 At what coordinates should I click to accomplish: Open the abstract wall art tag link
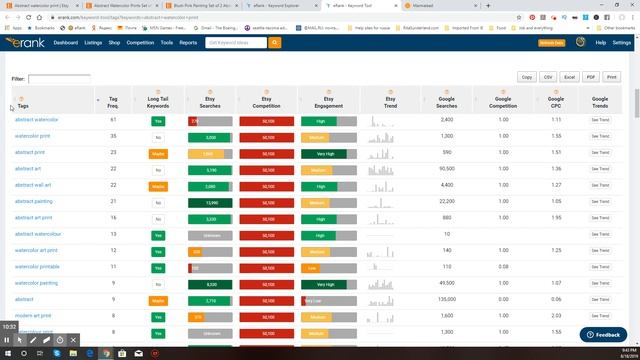tap(33, 185)
